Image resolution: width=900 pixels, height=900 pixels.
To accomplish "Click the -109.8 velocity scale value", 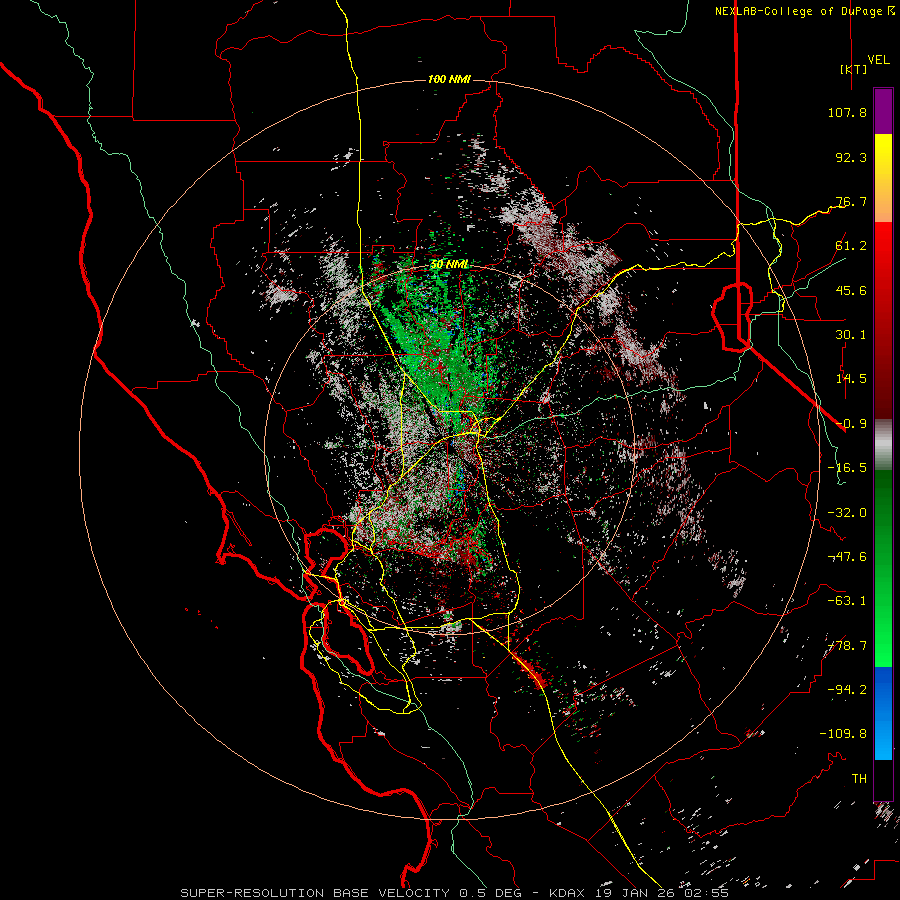I will pos(843,734).
